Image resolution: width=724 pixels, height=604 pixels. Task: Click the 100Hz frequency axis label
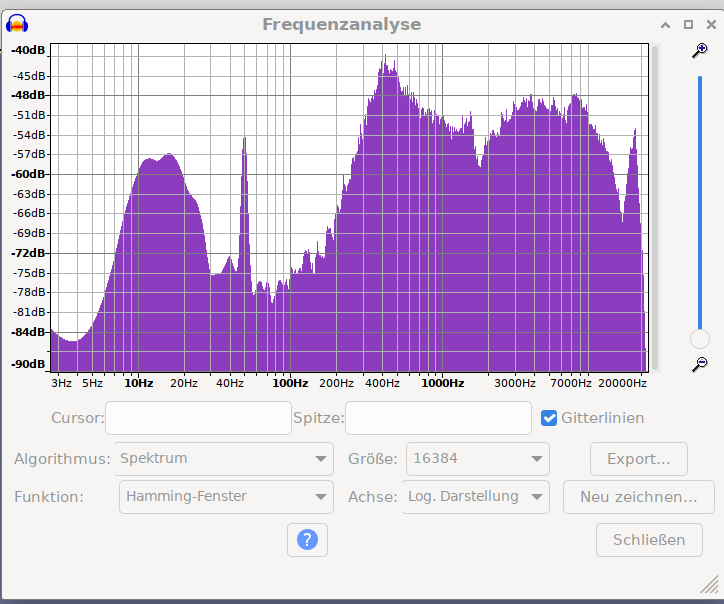[290, 383]
